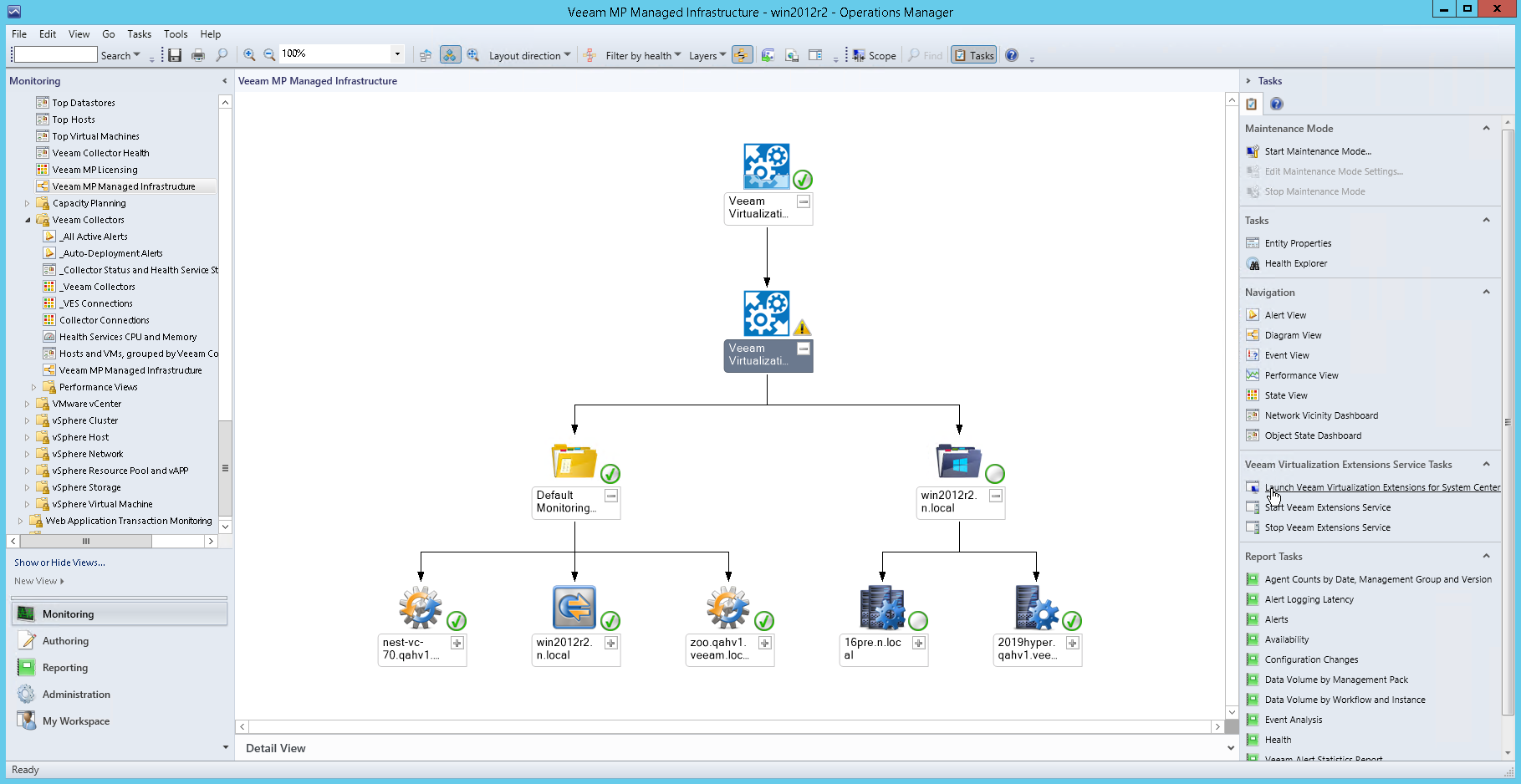Open Alert View navigation link
Image resolution: width=1521 pixels, height=784 pixels.
click(1285, 315)
